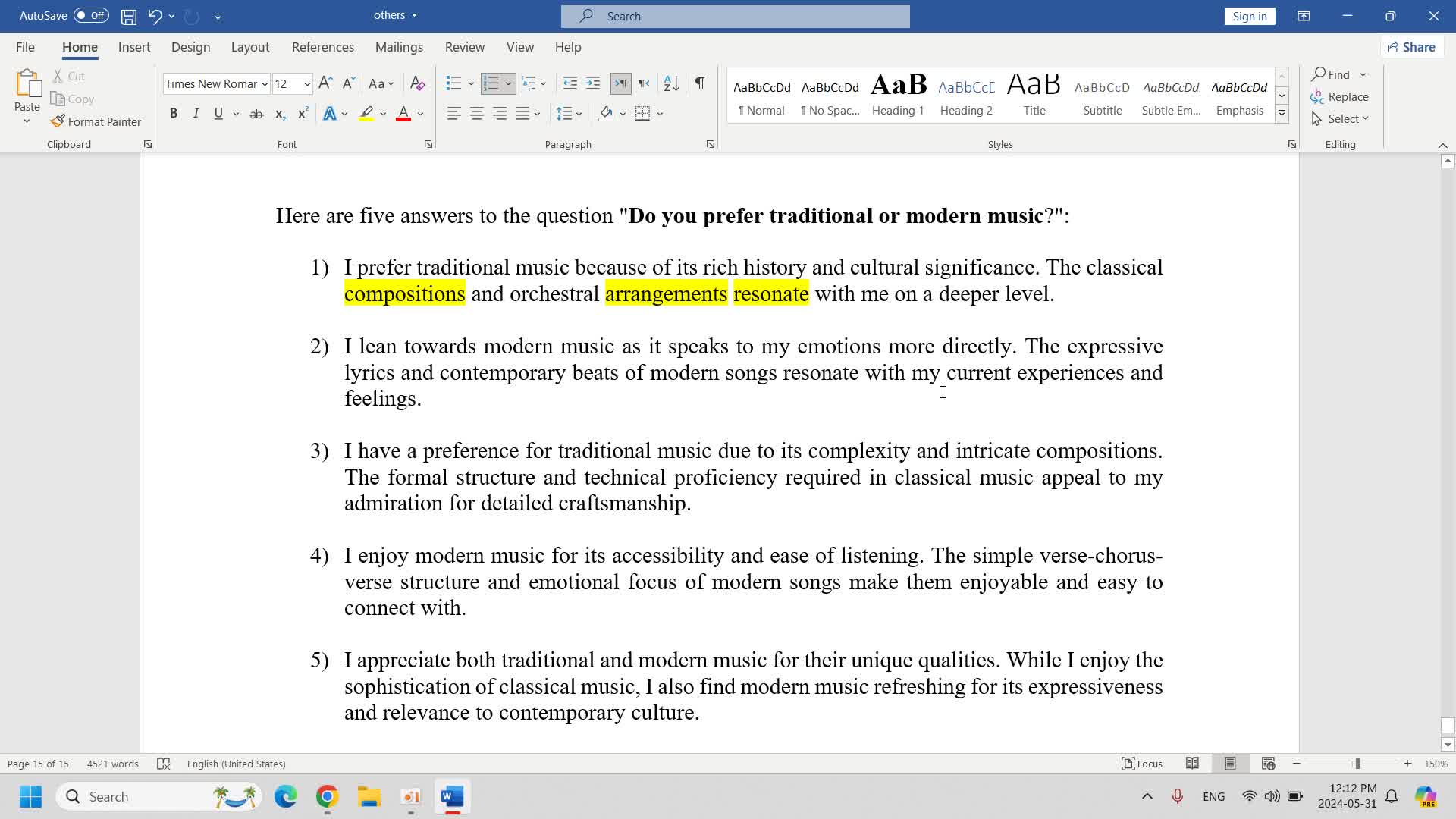Viewport: 1456px width, 819px height.
Task: Apply strikethrough formatting
Action: coord(256,114)
